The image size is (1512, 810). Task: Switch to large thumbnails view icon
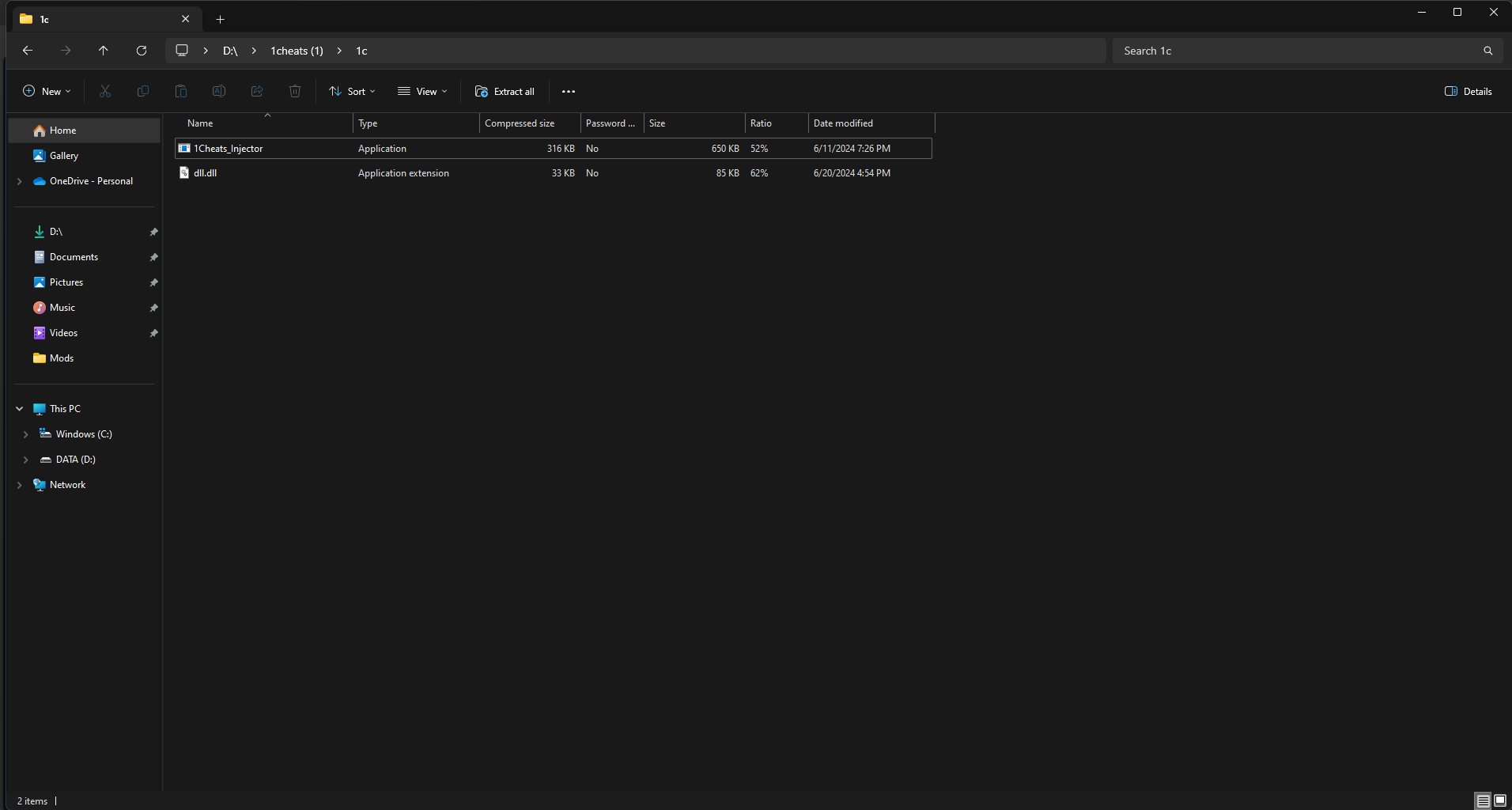click(1499, 801)
